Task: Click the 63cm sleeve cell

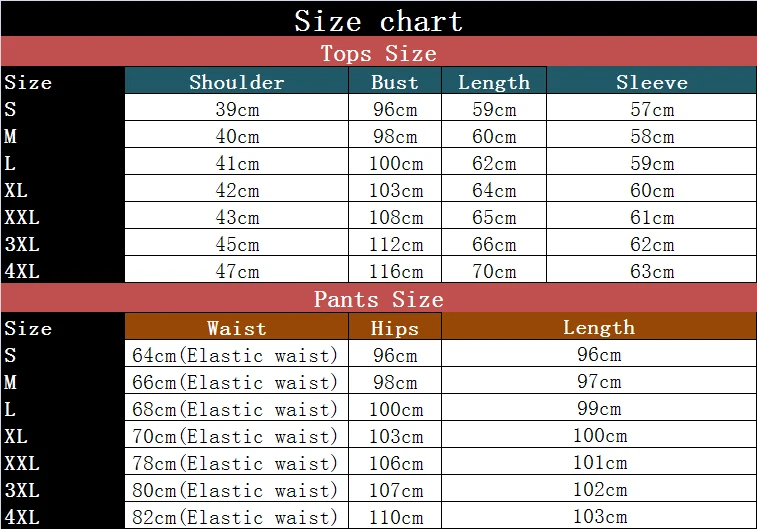Action: (x=651, y=271)
